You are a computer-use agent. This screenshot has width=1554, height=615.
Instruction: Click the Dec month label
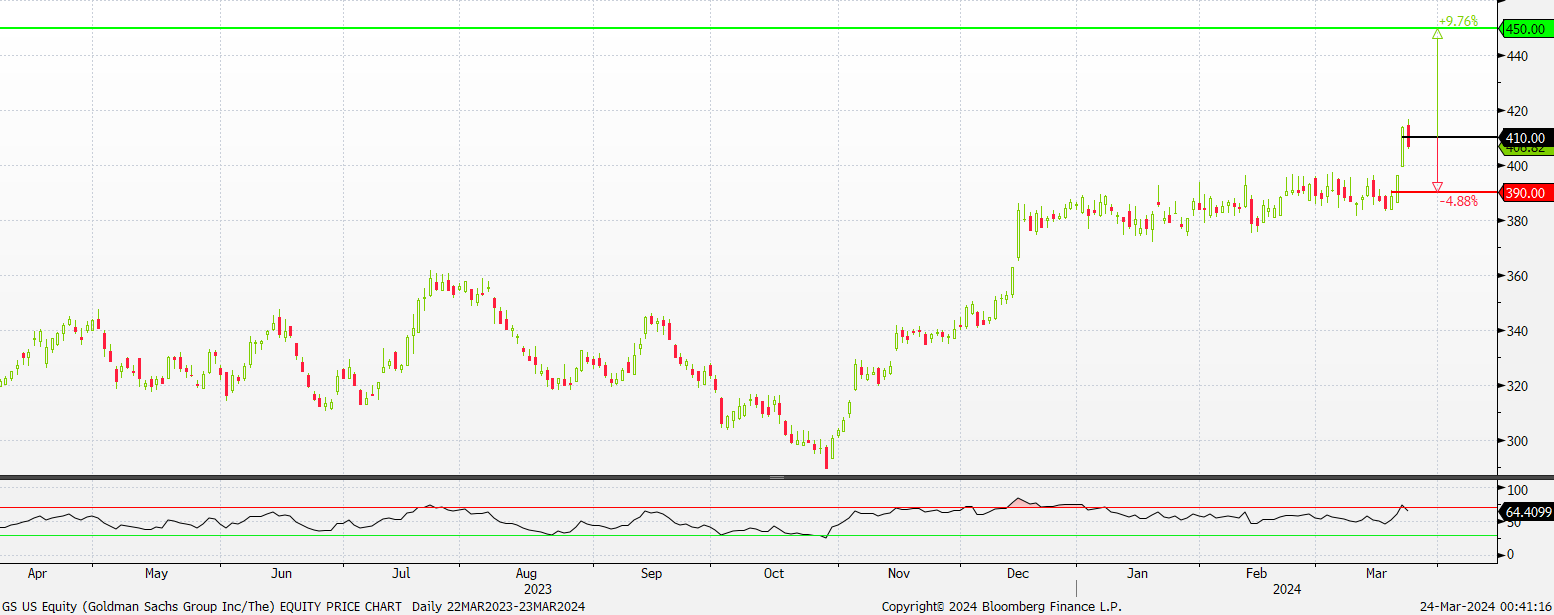point(1018,575)
